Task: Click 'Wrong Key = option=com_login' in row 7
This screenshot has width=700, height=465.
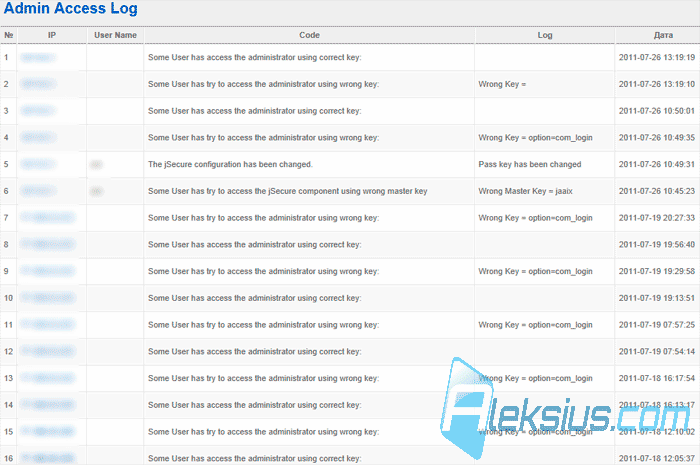Action: (x=535, y=218)
